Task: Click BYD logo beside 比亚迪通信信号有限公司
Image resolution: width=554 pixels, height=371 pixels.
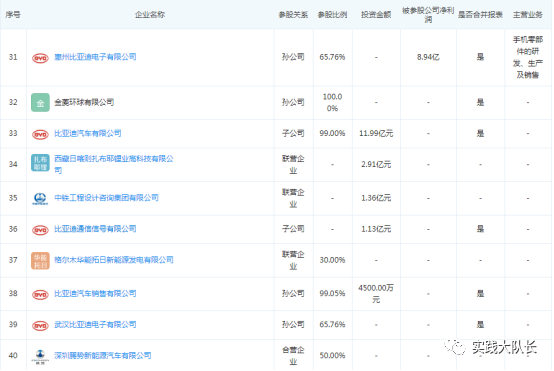Action: [40, 230]
